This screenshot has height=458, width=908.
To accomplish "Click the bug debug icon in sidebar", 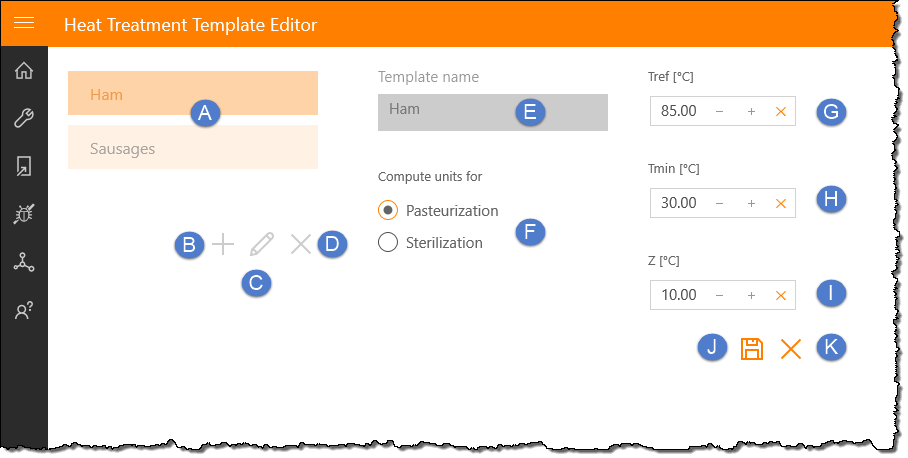I will 24,214.
